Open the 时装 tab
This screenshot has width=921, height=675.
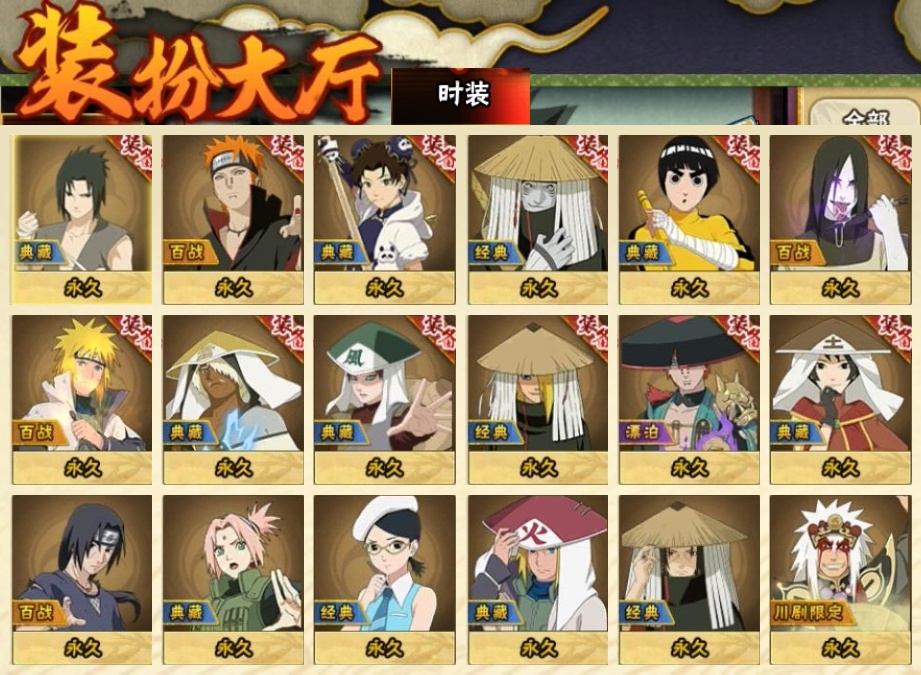(461, 96)
